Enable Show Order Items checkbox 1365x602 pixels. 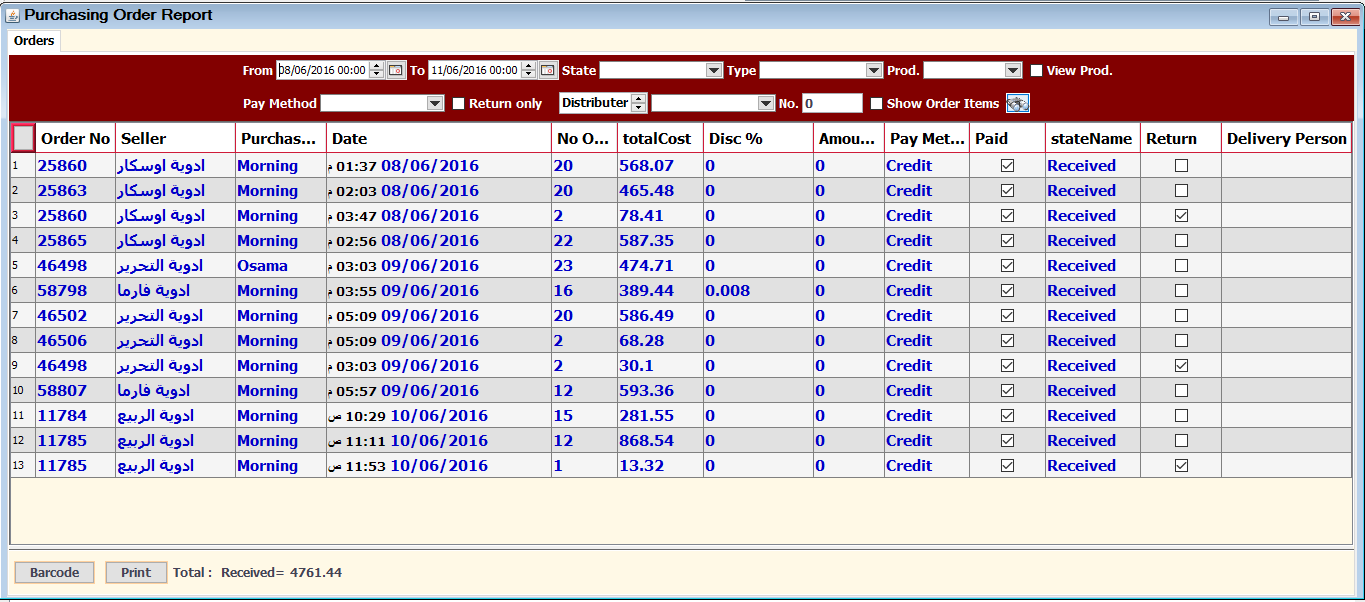[x=877, y=104]
